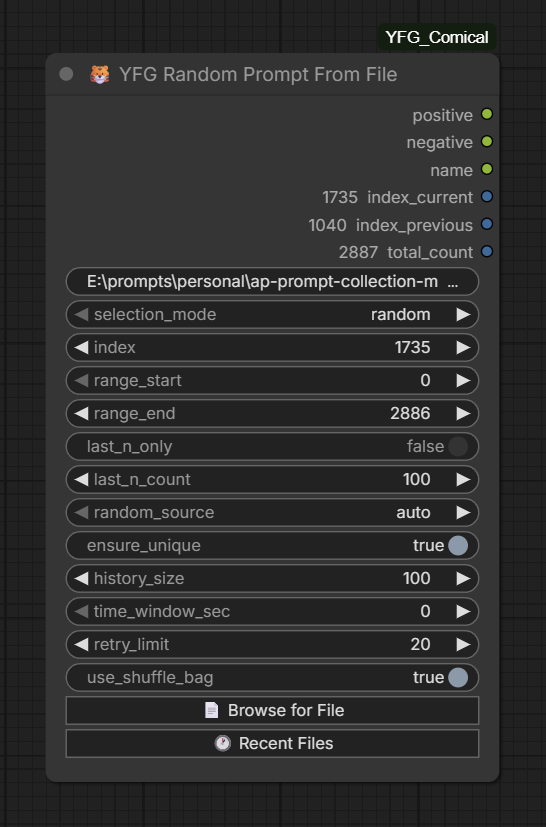Switch random_source to previous option

tap(81, 512)
